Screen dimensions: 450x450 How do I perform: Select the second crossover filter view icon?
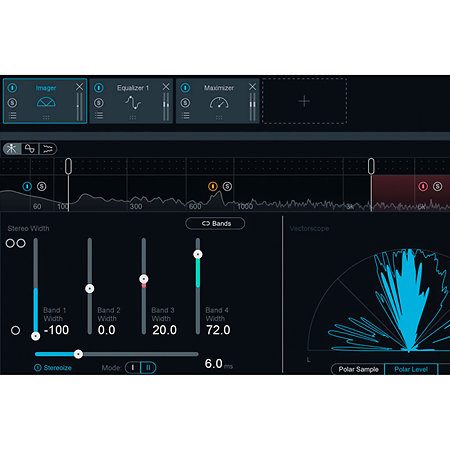(30, 148)
